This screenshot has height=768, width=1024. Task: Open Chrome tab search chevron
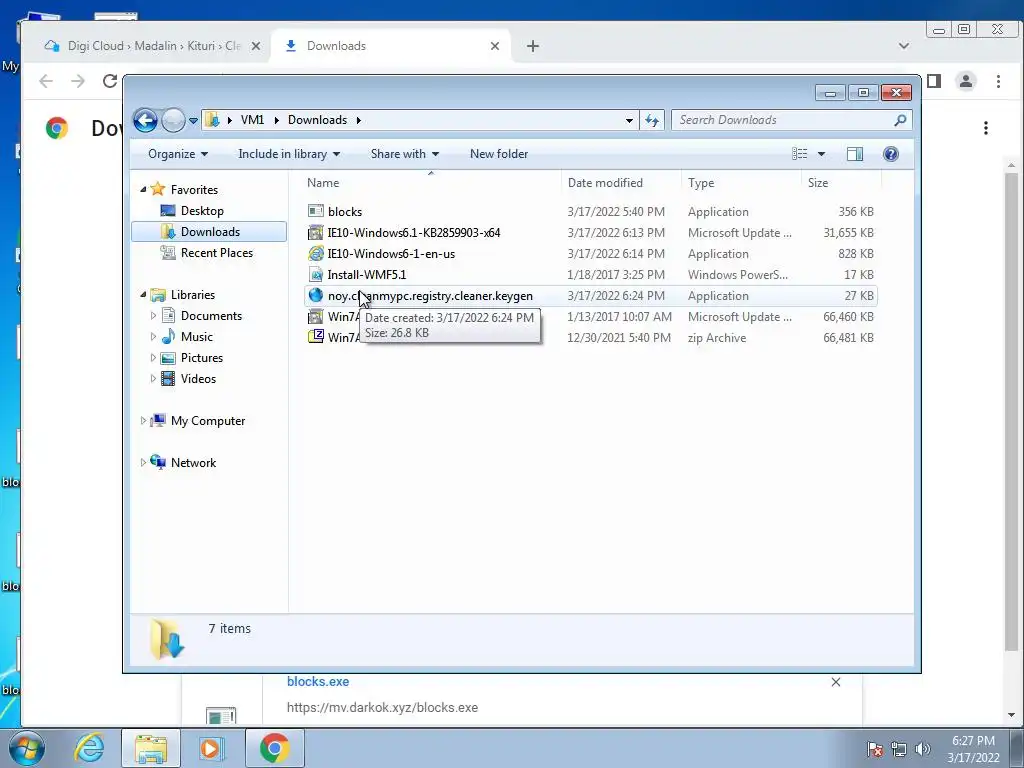(x=904, y=46)
